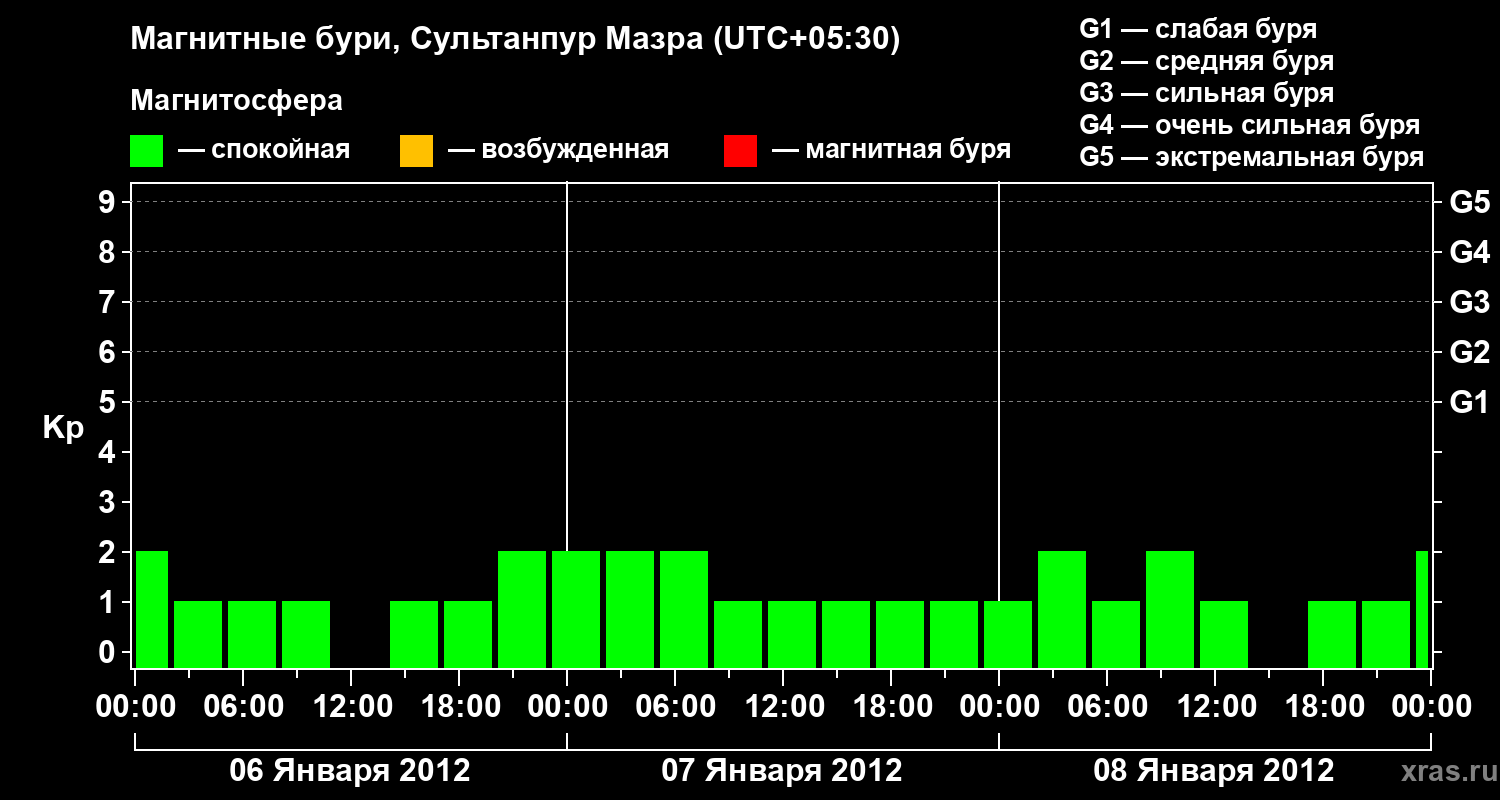Click the 12:00 time label above 07 Января
The width and height of the screenshot is (1500, 800).
[783, 707]
